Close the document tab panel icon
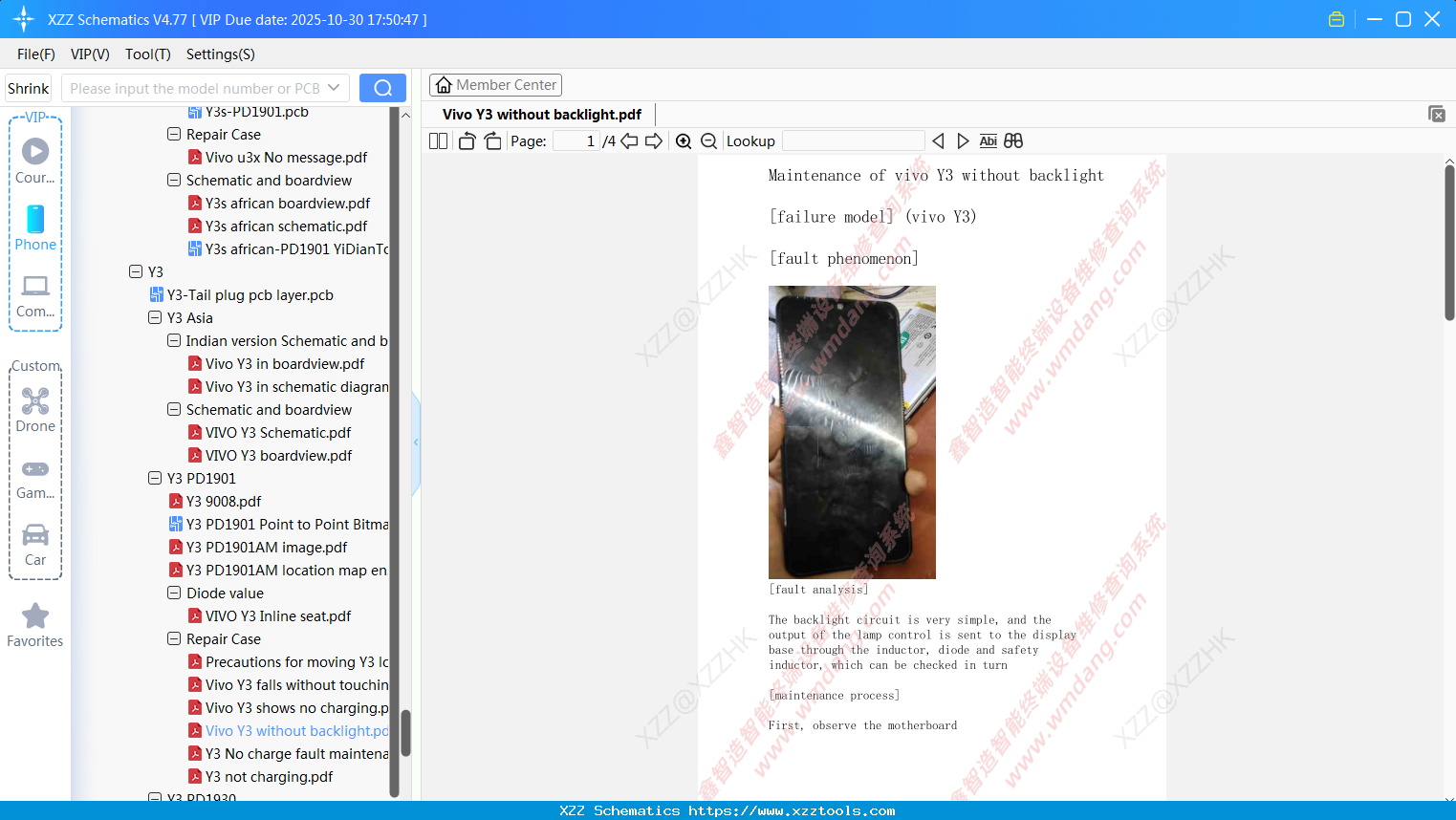 (x=1436, y=114)
